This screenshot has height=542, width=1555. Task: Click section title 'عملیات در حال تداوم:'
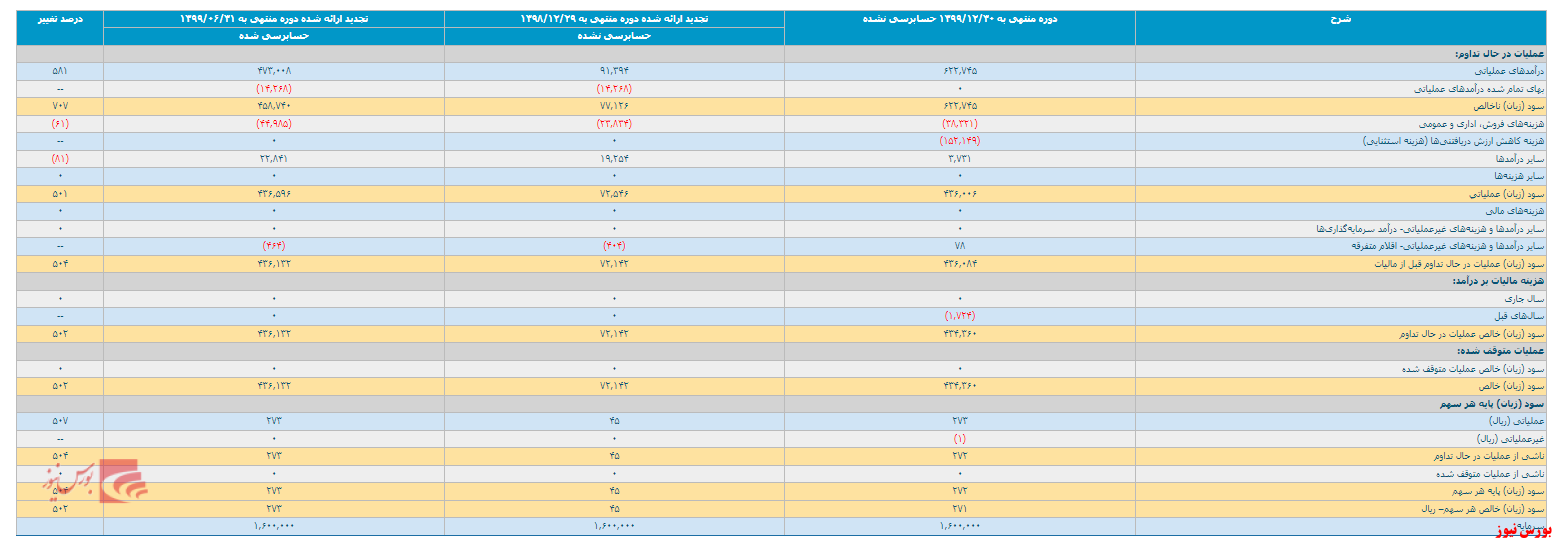click(1497, 54)
